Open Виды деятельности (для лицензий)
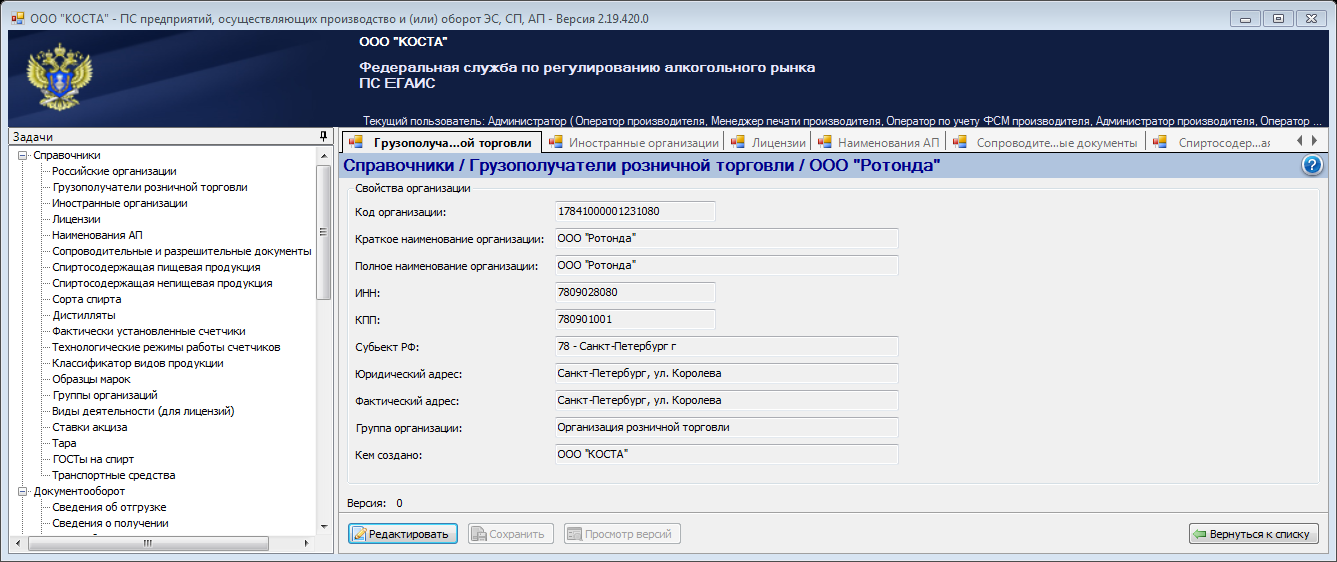This screenshot has width=1337, height=562. point(143,412)
